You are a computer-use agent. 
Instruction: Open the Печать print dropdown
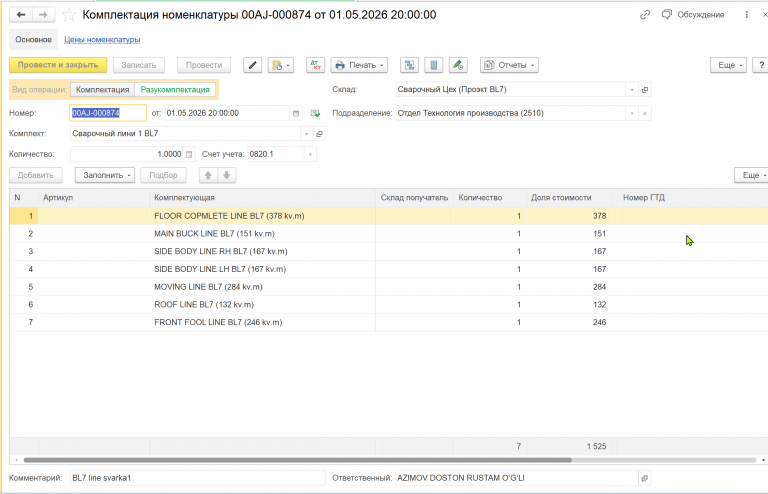(359, 65)
